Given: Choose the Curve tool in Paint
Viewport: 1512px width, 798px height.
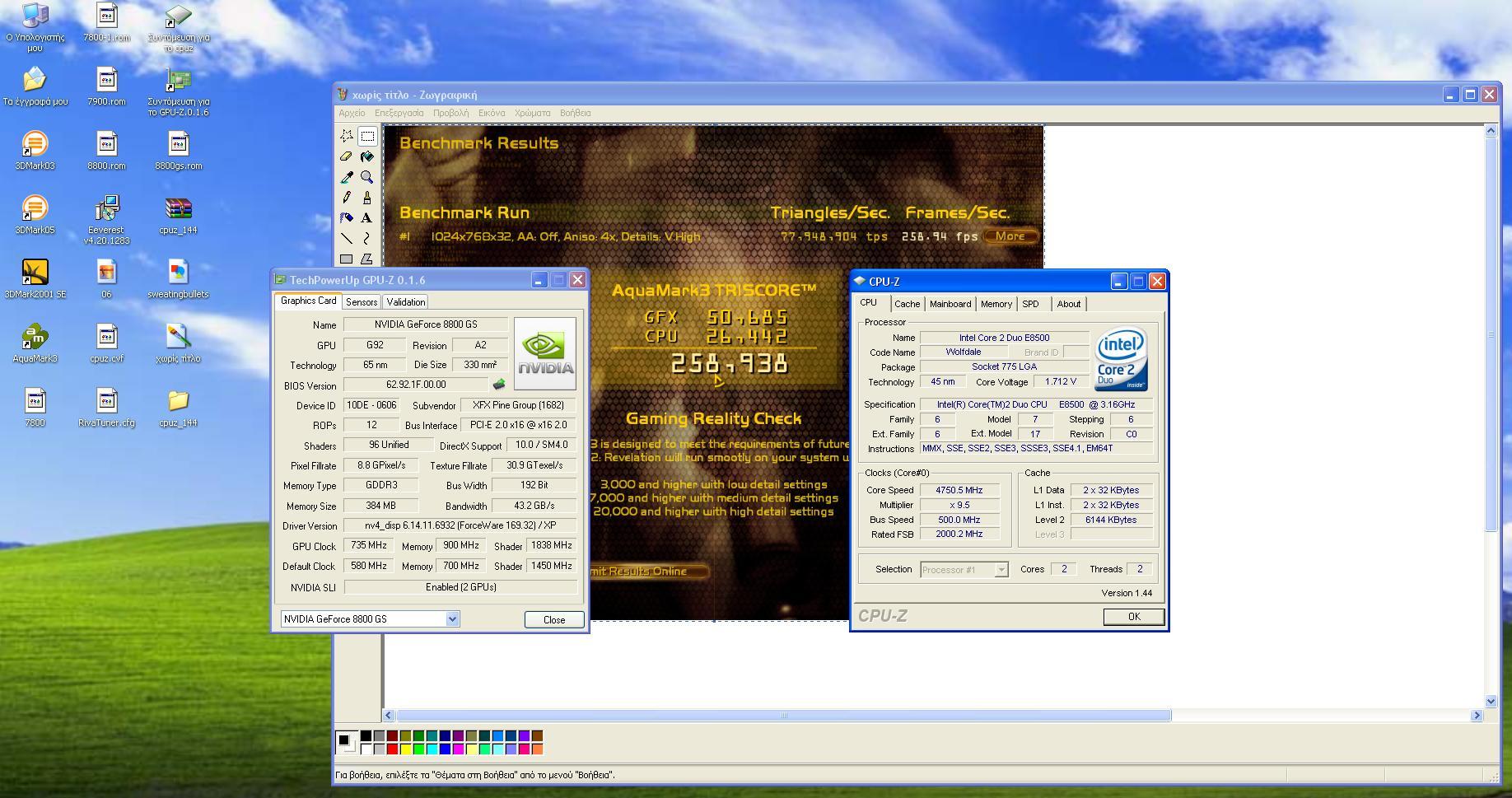Looking at the screenshot, I should tap(367, 239).
